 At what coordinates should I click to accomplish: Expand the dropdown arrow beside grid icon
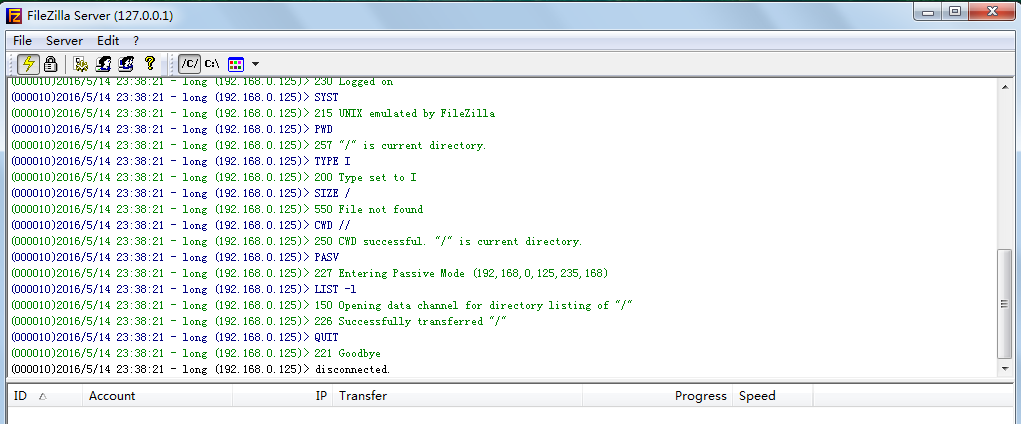click(x=255, y=64)
